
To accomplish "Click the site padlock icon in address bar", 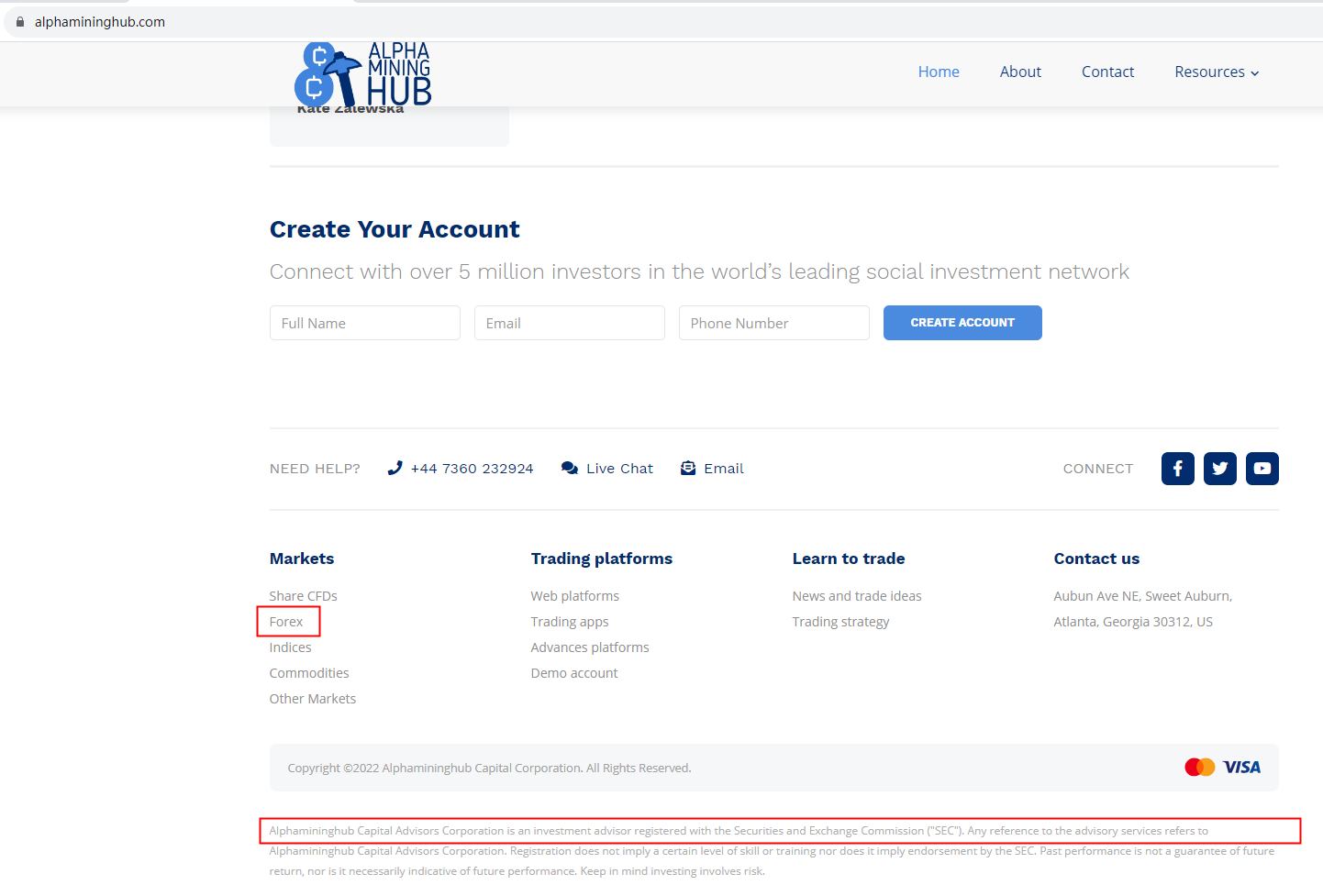I will click(20, 22).
